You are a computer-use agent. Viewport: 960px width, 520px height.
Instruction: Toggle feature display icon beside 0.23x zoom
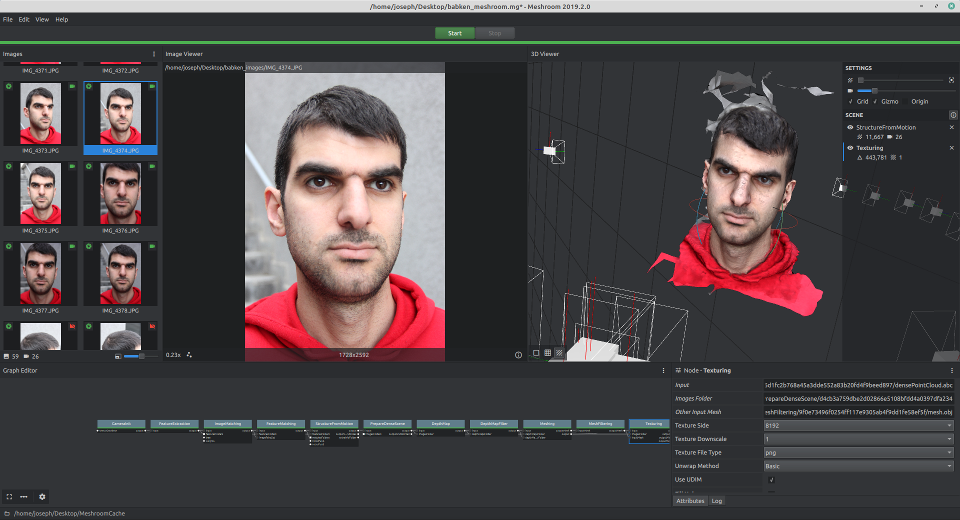coord(189,355)
